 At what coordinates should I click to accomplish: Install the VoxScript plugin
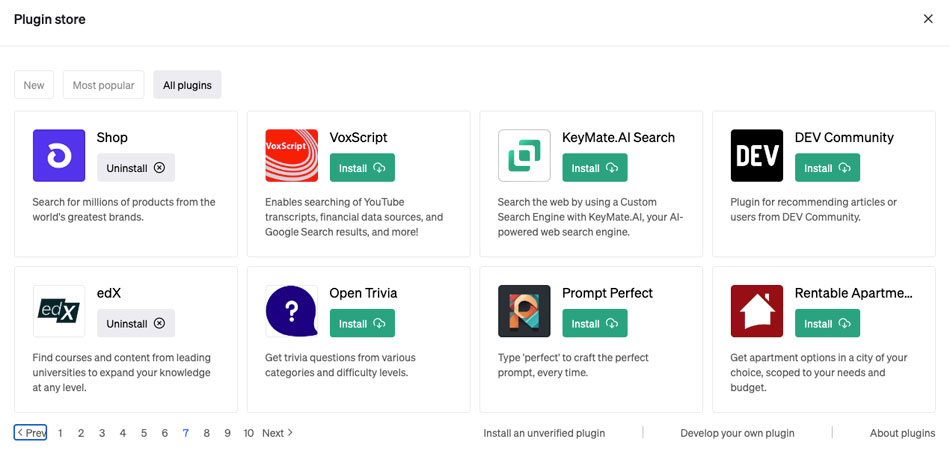pyautogui.click(x=362, y=168)
